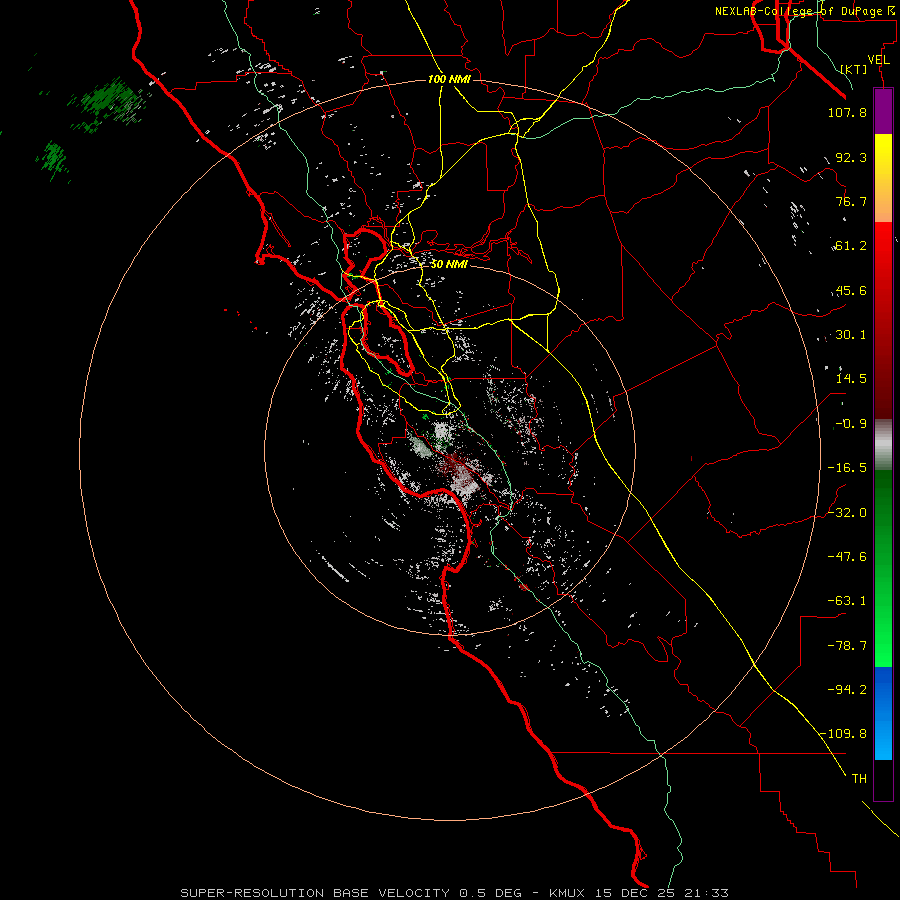Click the 50 NMI range ring label
900x900 pixels.
click(449, 264)
